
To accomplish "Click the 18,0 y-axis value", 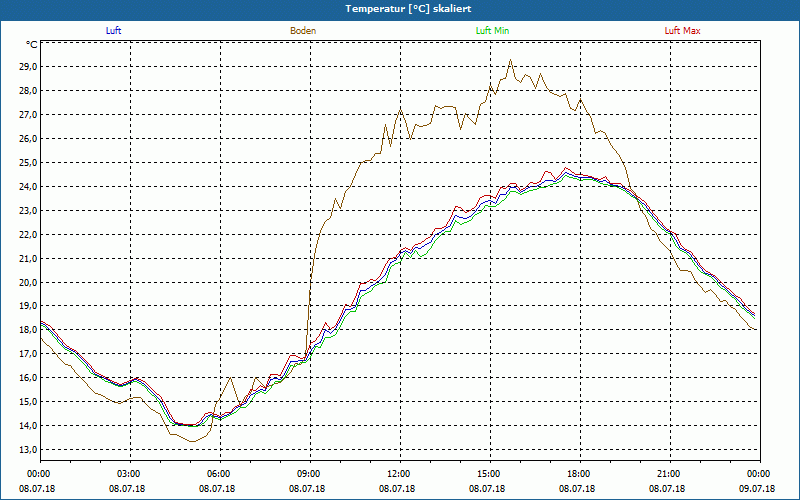I will [x=28, y=330].
